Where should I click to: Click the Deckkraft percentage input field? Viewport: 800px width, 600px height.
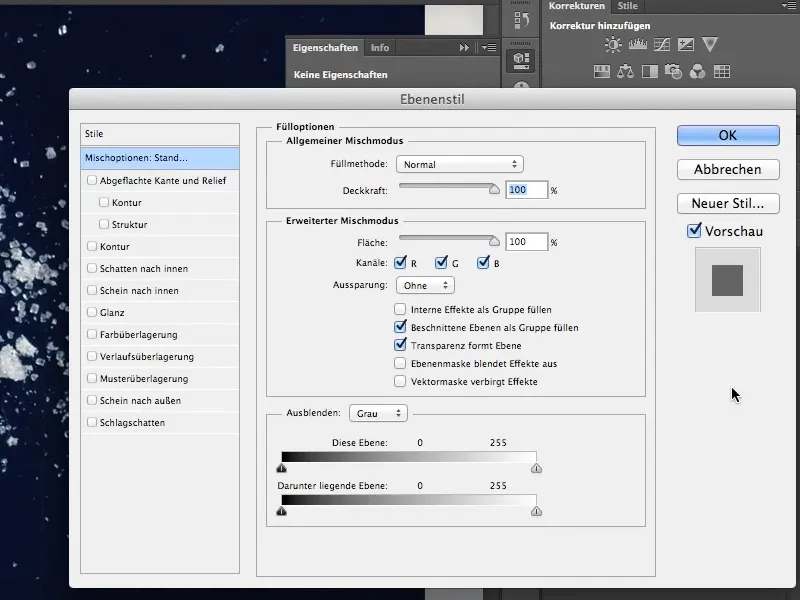point(527,190)
